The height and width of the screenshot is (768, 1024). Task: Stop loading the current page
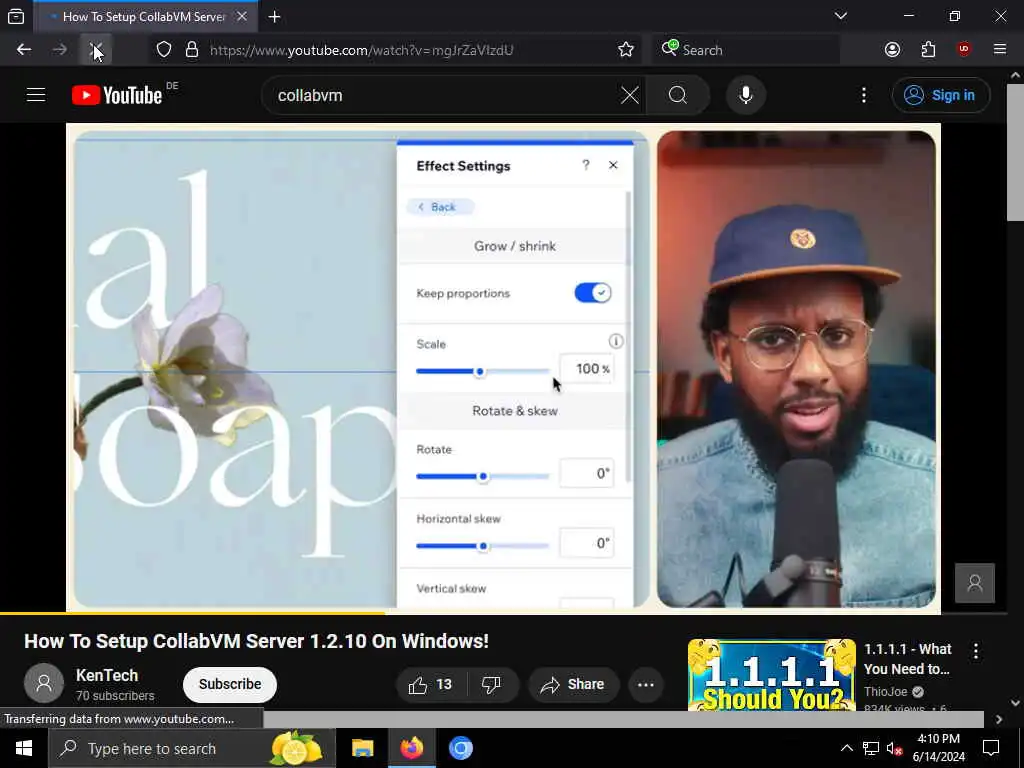click(x=96, y=50)
